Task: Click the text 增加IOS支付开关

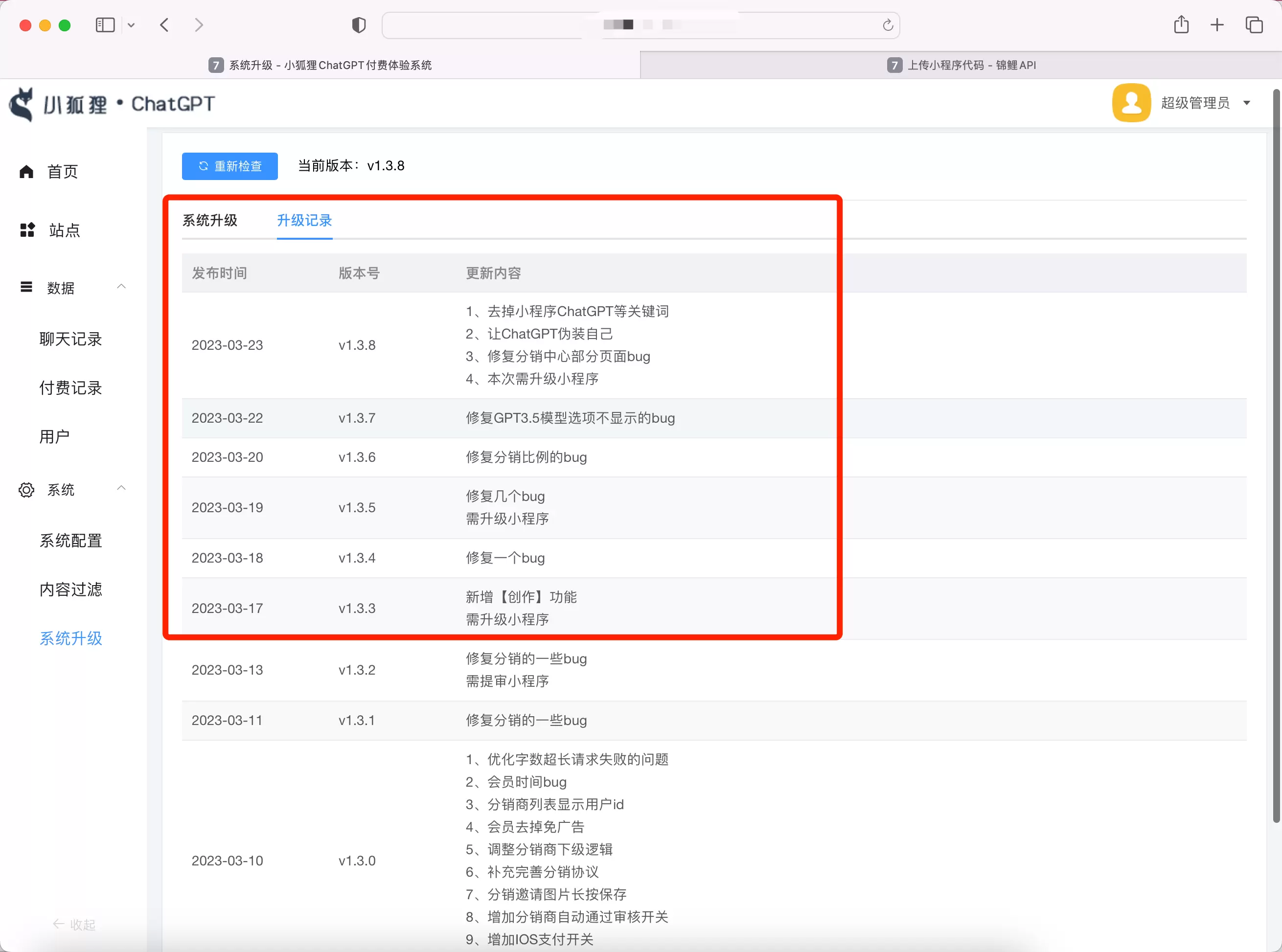Action: 540,940
